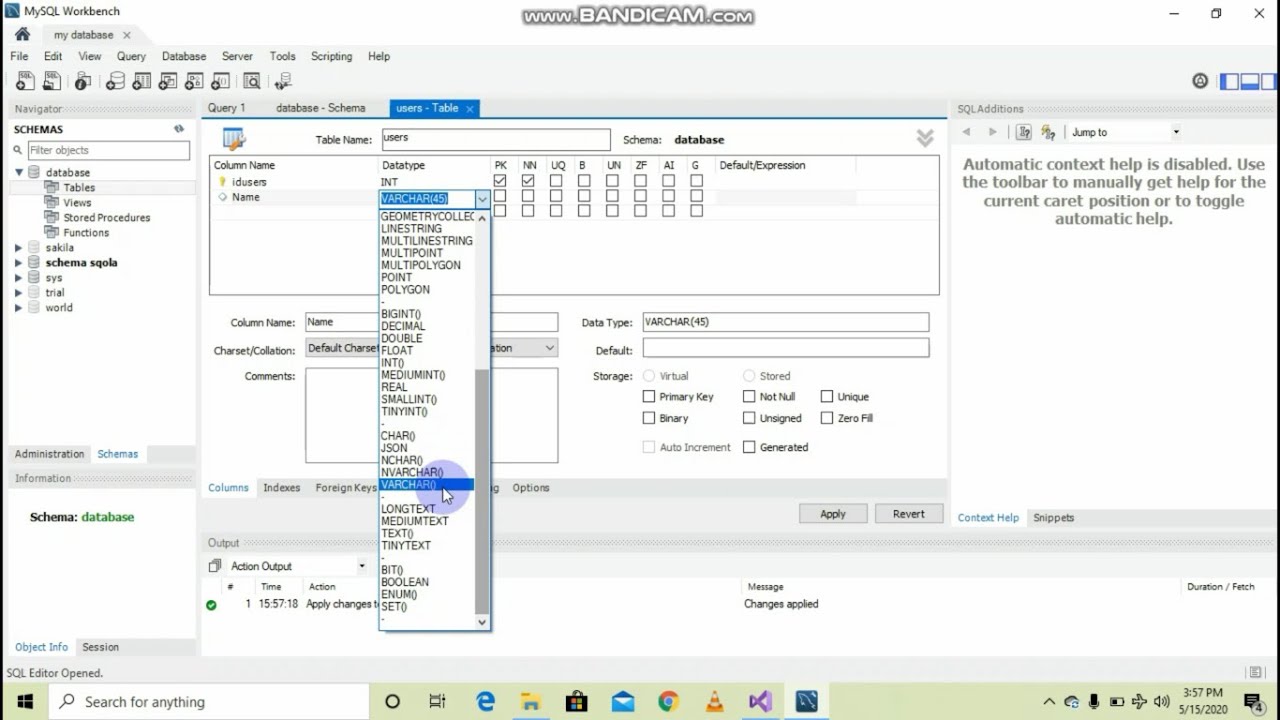Click the datatype list scroll-down arrow
This screenshot has height=720, width=1280.
coord(482,622)
